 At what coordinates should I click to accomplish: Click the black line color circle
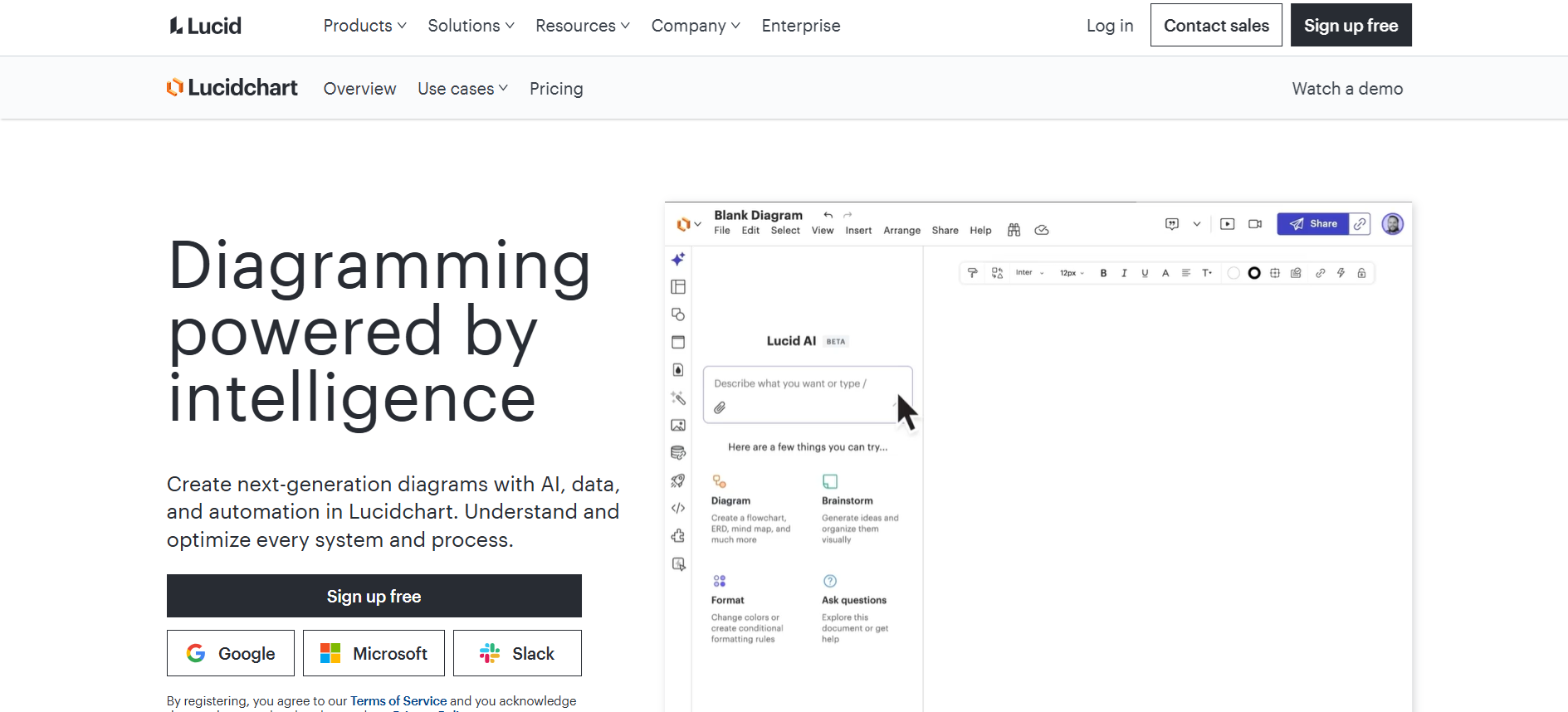pyautogui.click(x=1254, y=273)
